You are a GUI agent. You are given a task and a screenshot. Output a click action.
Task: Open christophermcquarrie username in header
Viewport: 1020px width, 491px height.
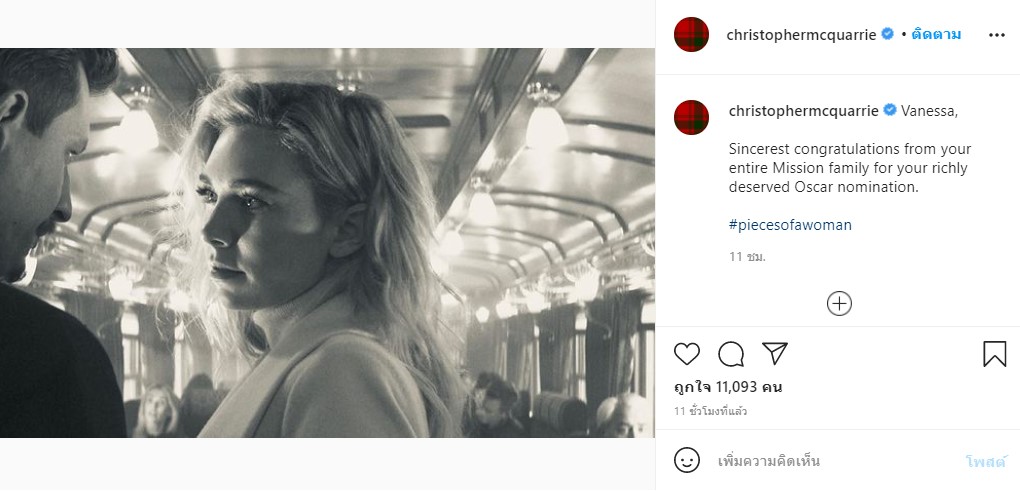click(801, 35)
